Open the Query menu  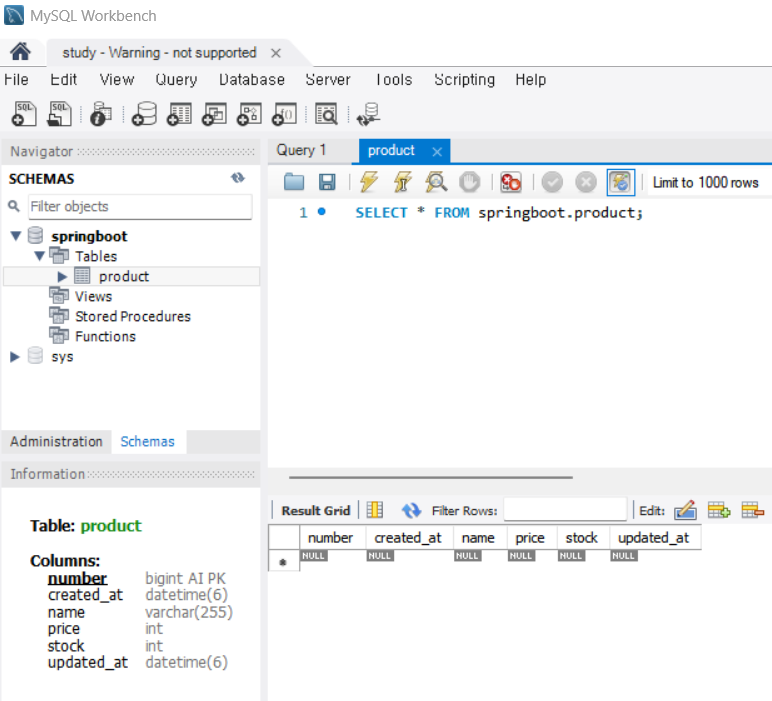coord(176,79)
